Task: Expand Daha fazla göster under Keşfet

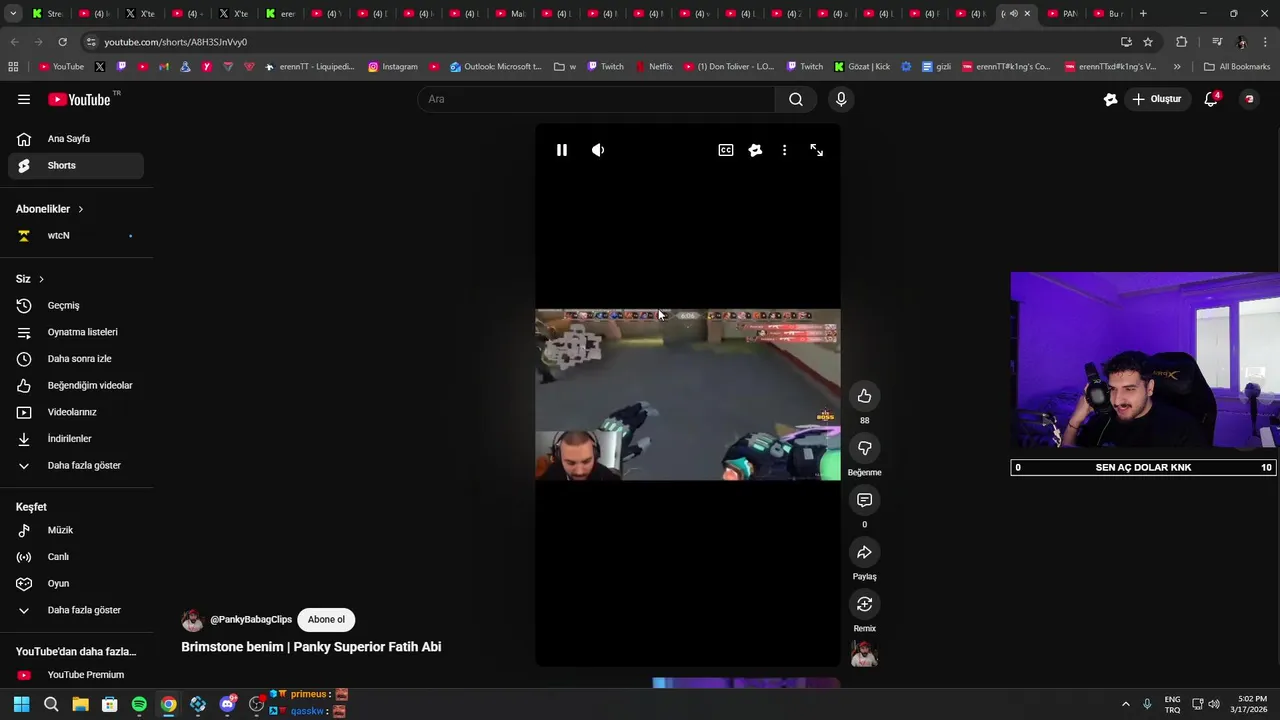Action: [76, 610]
